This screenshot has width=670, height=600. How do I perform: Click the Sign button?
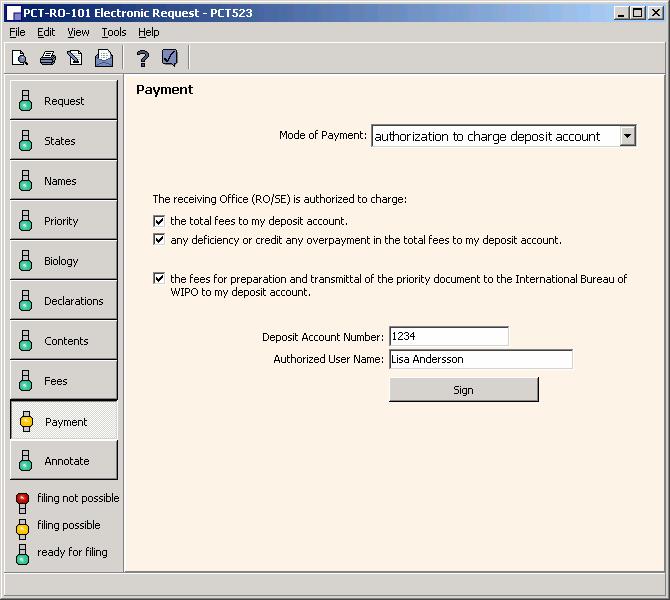464,390
